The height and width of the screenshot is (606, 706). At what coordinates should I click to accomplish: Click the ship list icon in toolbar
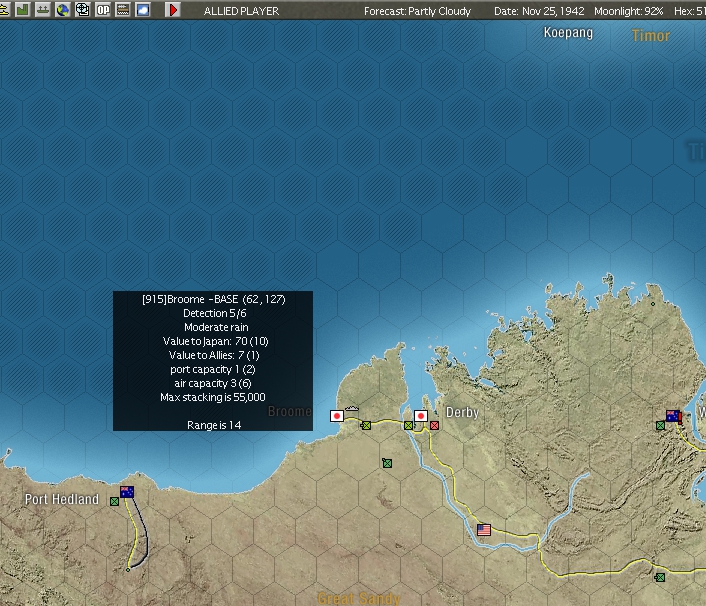[4, 9]
